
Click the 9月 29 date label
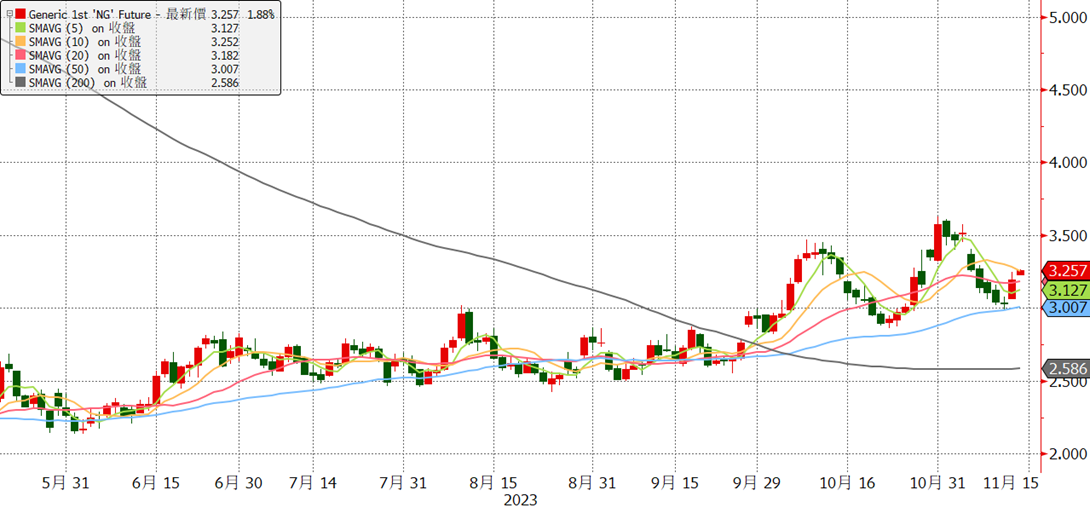click(757, 483)
